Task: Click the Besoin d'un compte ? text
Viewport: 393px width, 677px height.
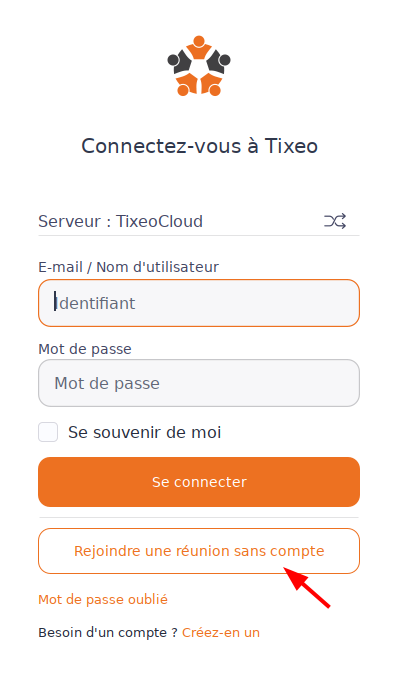Action: coord(108,633)
